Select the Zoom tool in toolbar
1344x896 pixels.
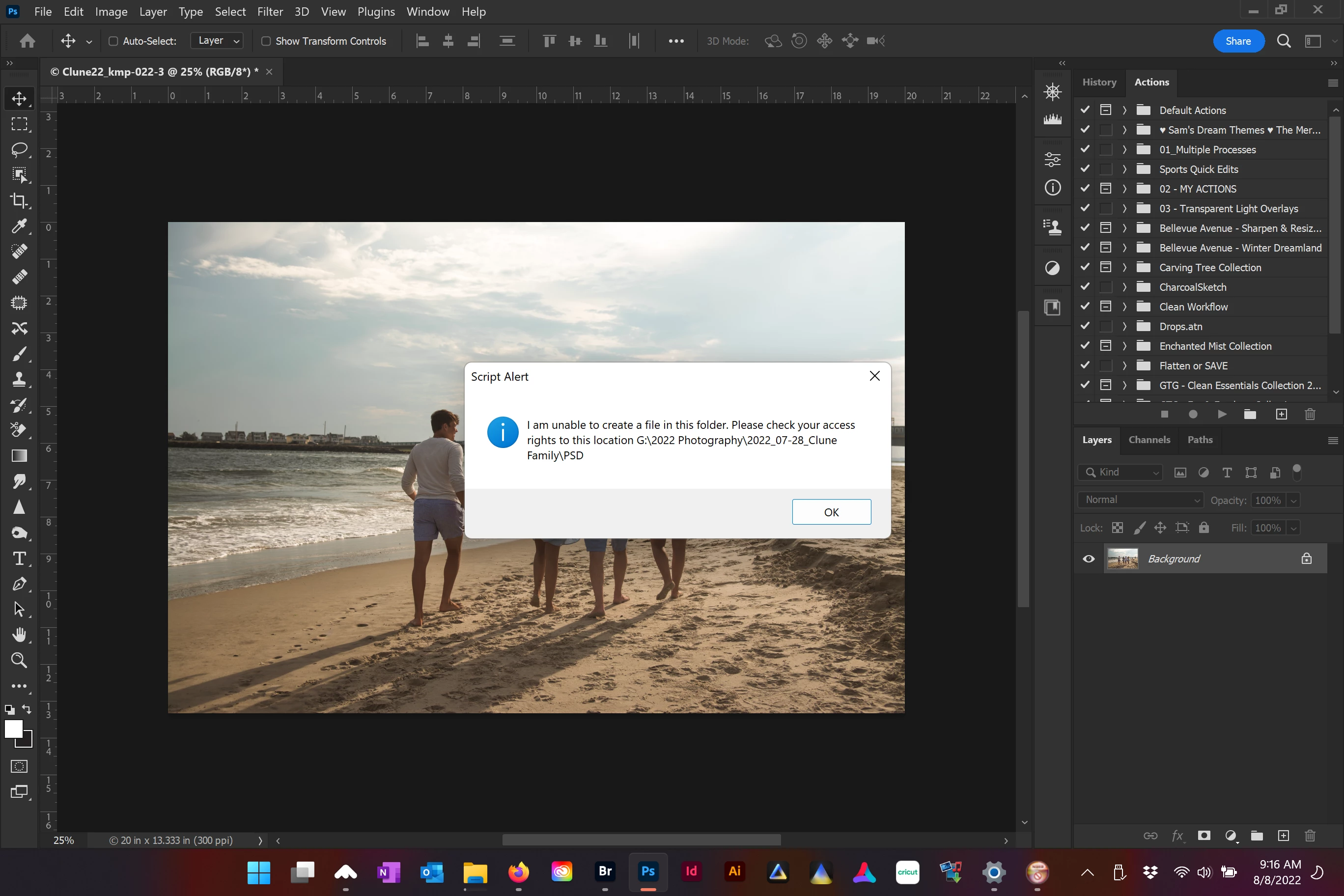19,660
